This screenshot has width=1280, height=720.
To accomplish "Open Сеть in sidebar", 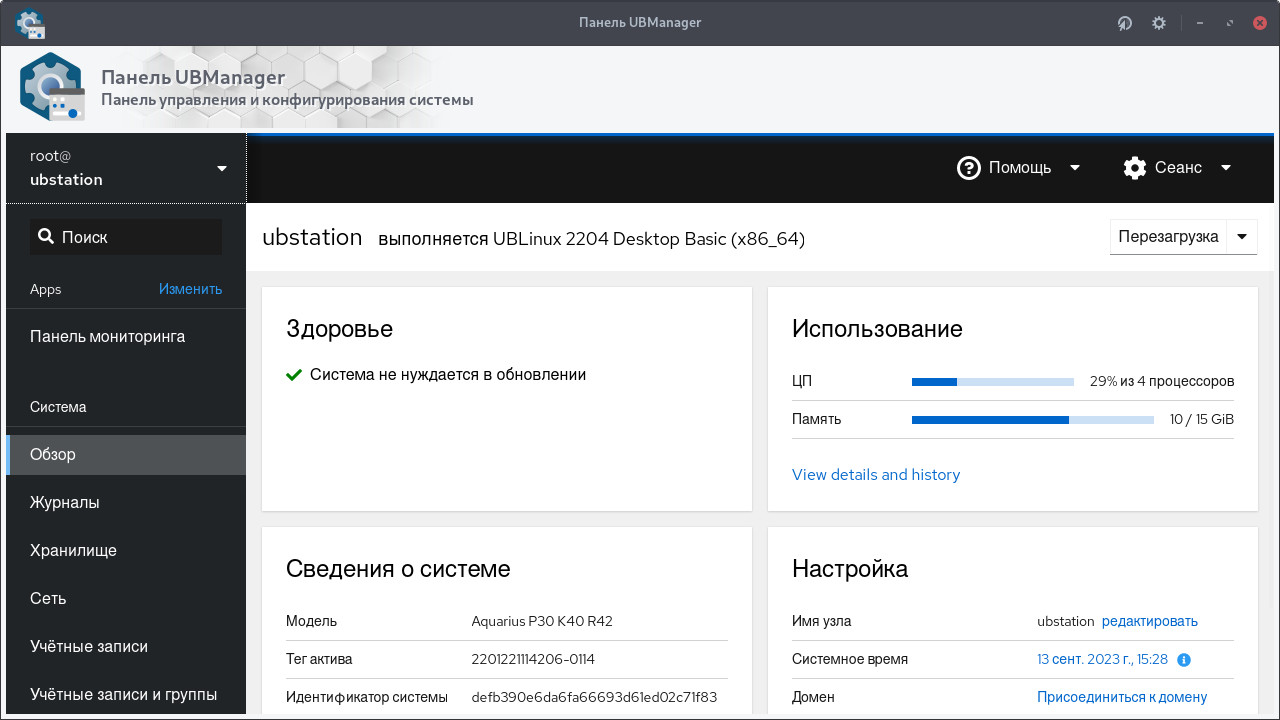I will tap(126, 599).
